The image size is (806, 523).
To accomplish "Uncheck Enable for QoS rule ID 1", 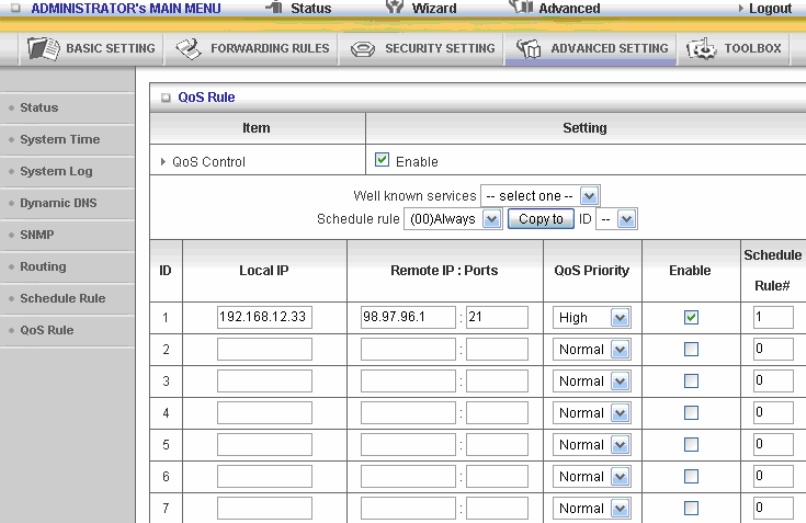I will click(x=692, y=317).
